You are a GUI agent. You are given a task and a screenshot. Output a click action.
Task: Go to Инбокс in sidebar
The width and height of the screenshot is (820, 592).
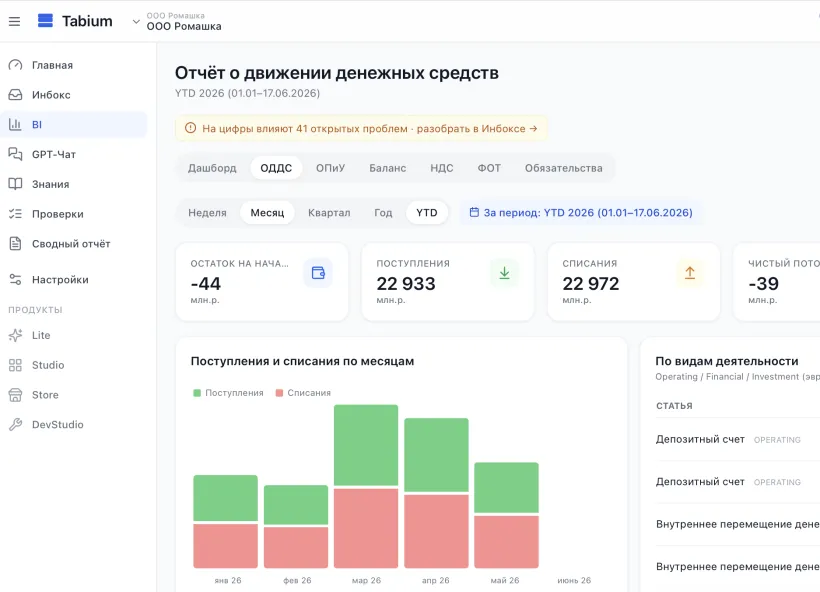pyautogui.click(x=73, y=95)
